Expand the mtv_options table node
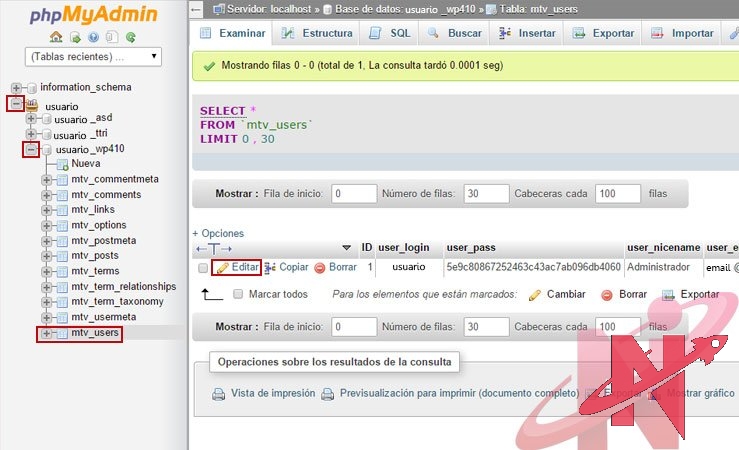The image size is (739, 450). 46,226
